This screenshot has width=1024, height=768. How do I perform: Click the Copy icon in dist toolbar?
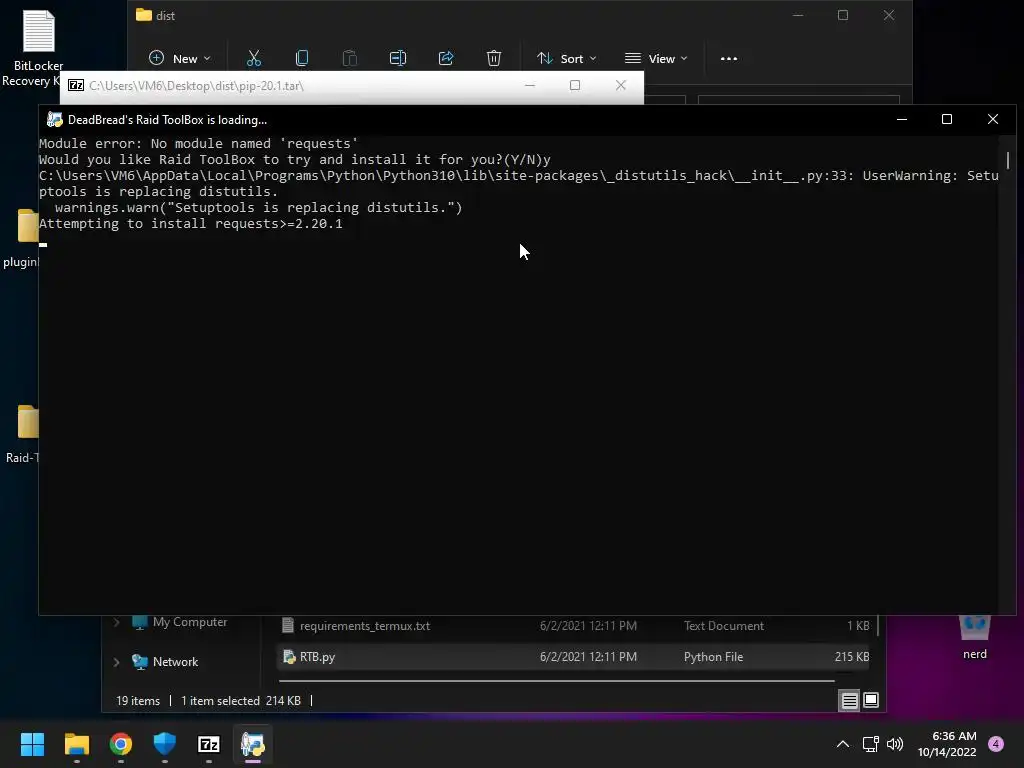(302, 58)
